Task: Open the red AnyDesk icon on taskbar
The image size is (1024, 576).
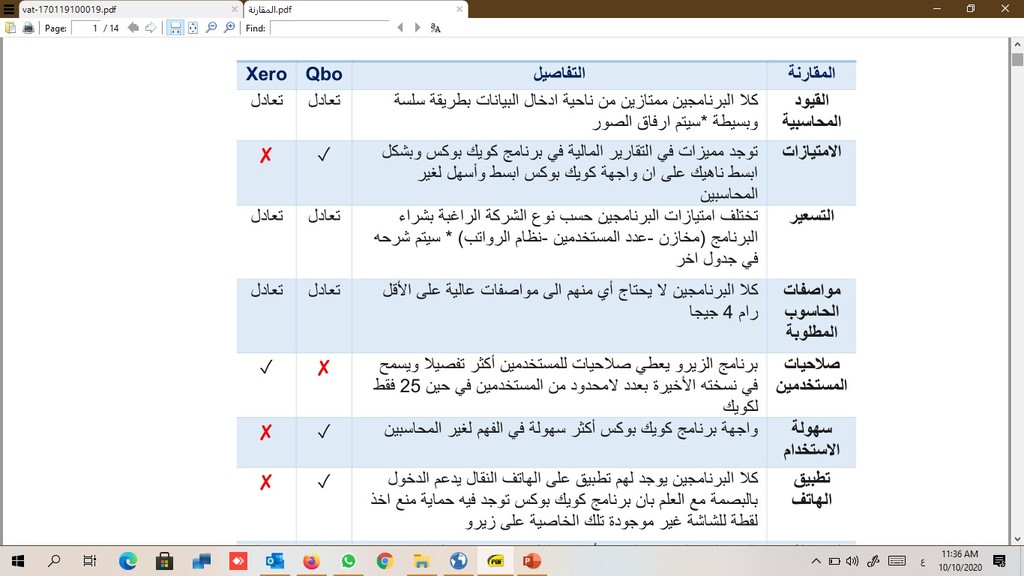Action: (238, 561)
